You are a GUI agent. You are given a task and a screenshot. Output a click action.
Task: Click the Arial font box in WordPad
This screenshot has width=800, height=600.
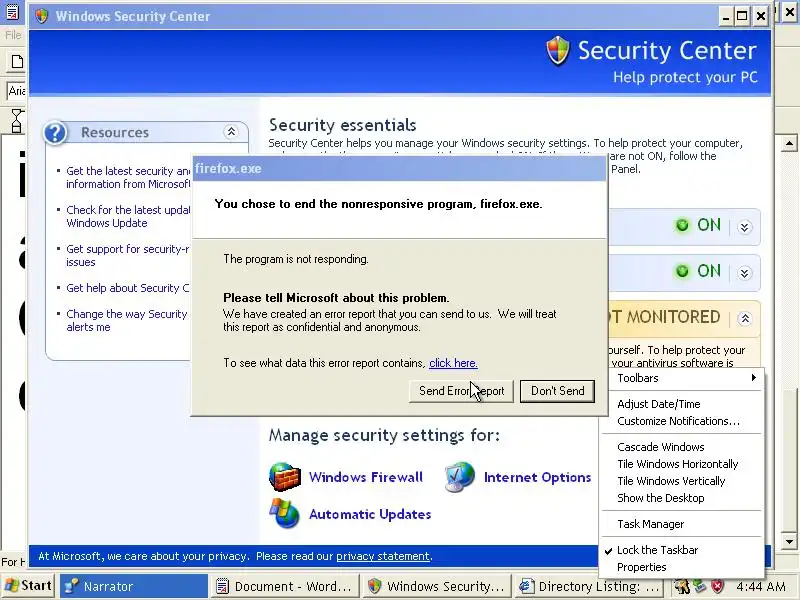tap(16, 91)
